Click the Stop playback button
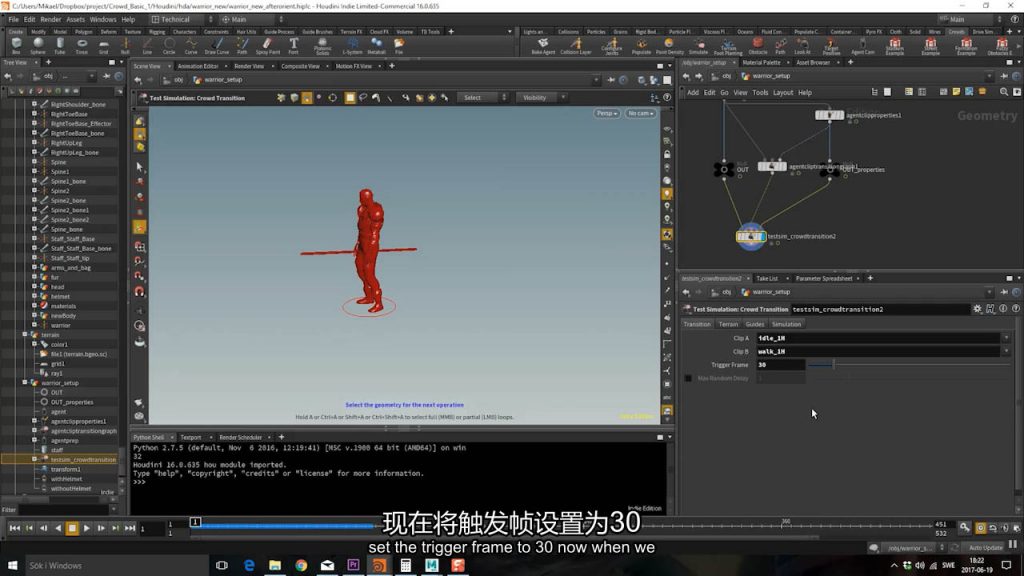 click(72, 528)
